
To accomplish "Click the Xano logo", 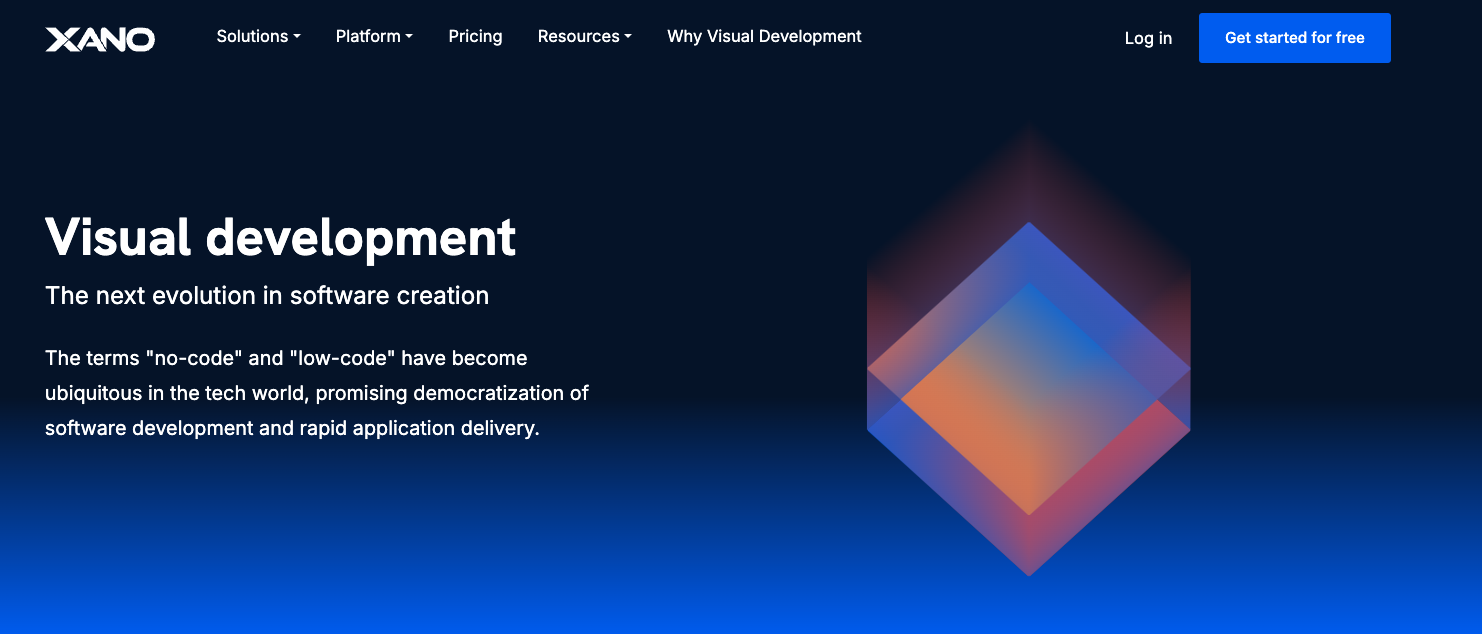I will tap(100, 39).
